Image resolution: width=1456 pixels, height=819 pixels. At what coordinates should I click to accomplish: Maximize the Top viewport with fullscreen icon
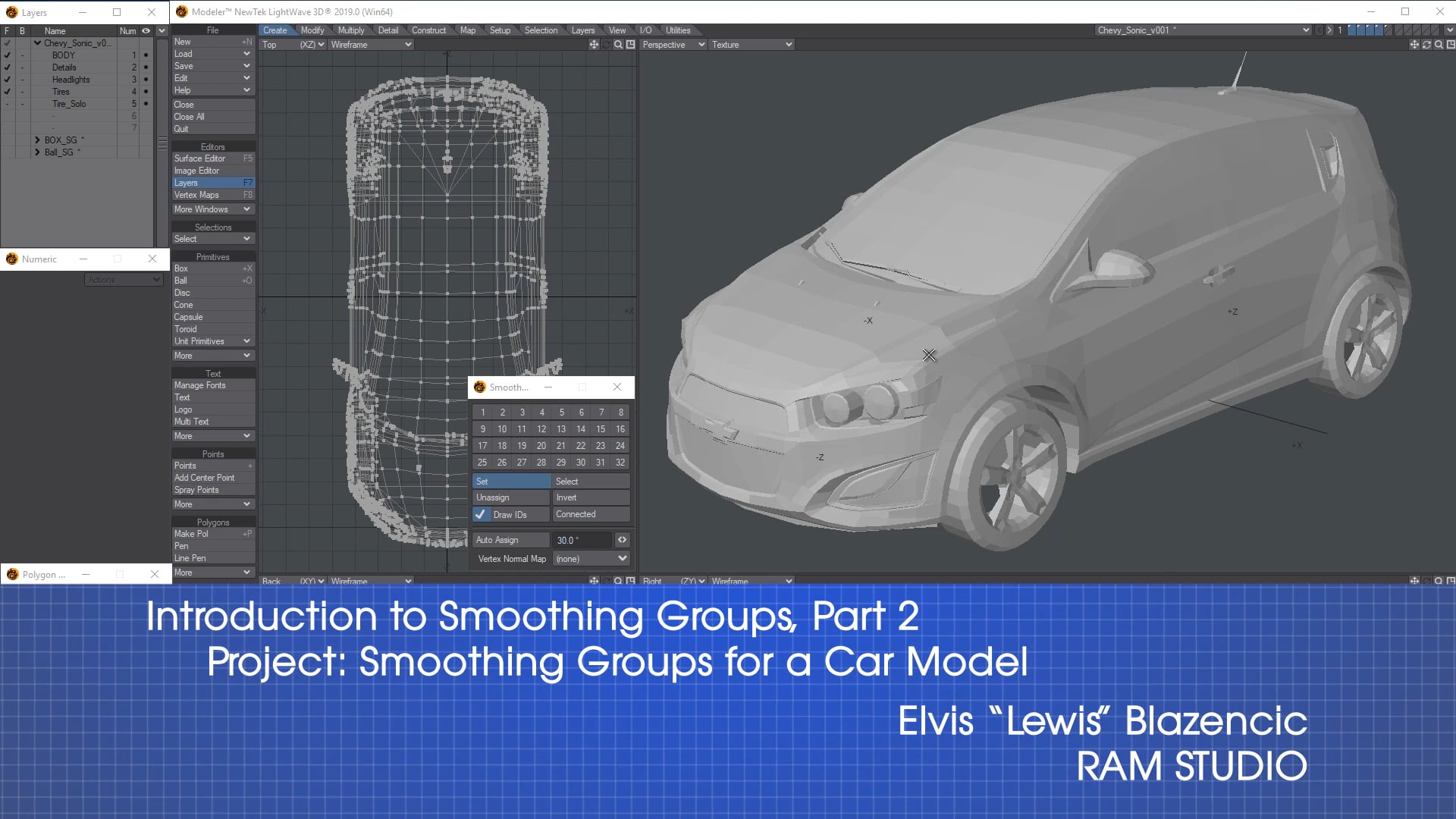click(x=630, y=45)
